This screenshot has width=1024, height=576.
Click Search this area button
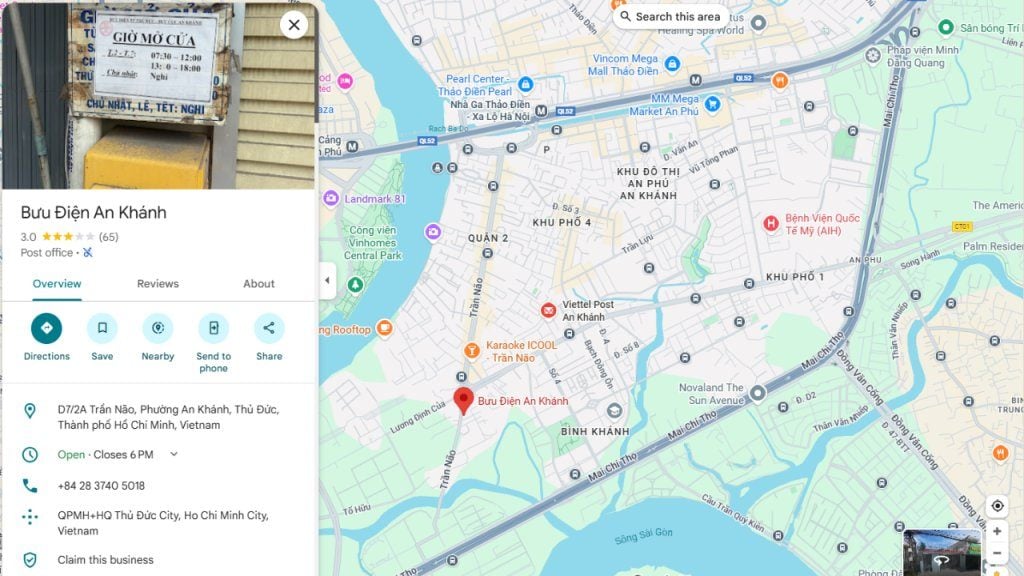click(671, 16)
